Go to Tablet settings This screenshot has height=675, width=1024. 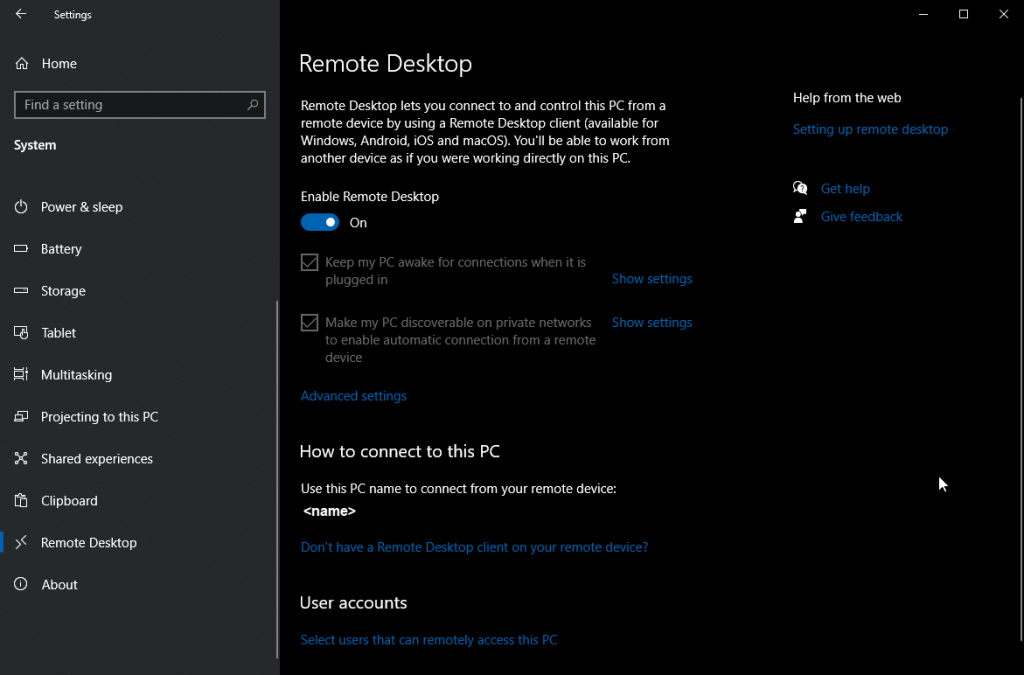pyautogui.click(x=58, y=333)
